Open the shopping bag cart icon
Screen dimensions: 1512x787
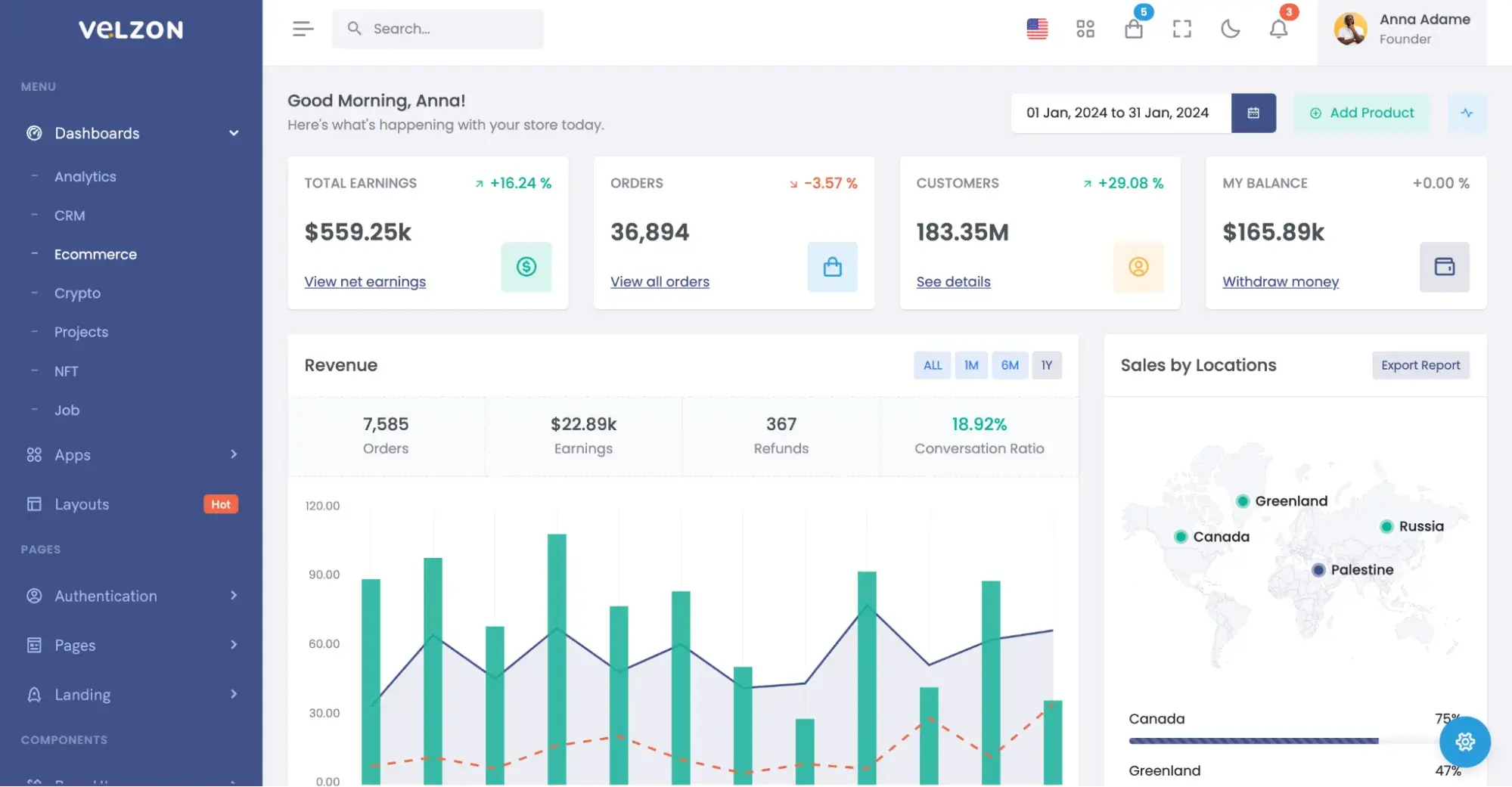1133,29
